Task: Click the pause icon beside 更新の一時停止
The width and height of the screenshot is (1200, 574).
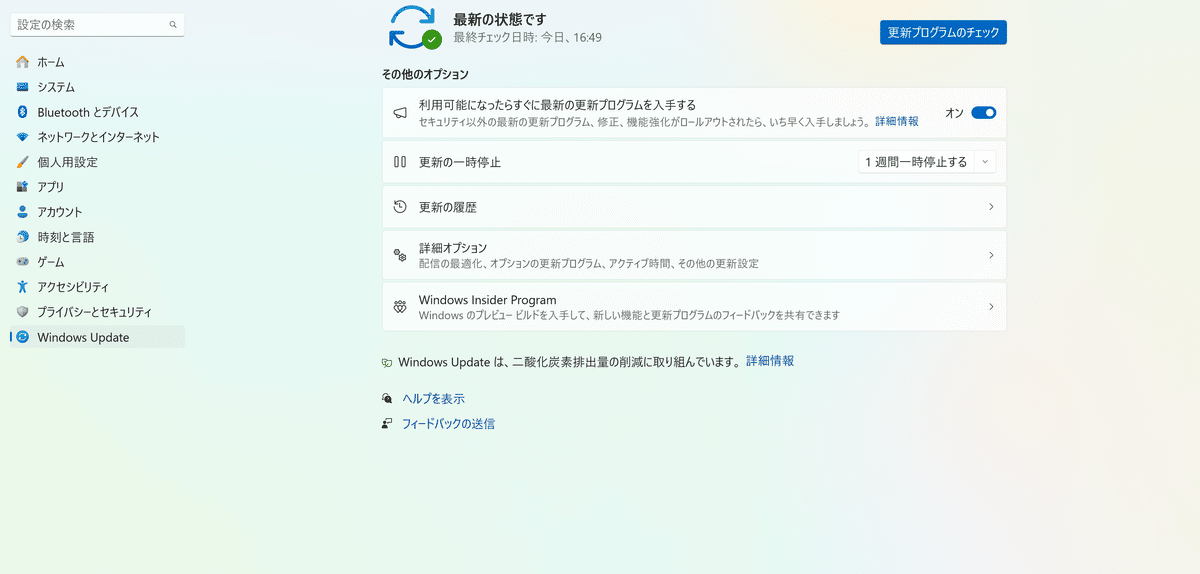Action: [x=400, y=162]
